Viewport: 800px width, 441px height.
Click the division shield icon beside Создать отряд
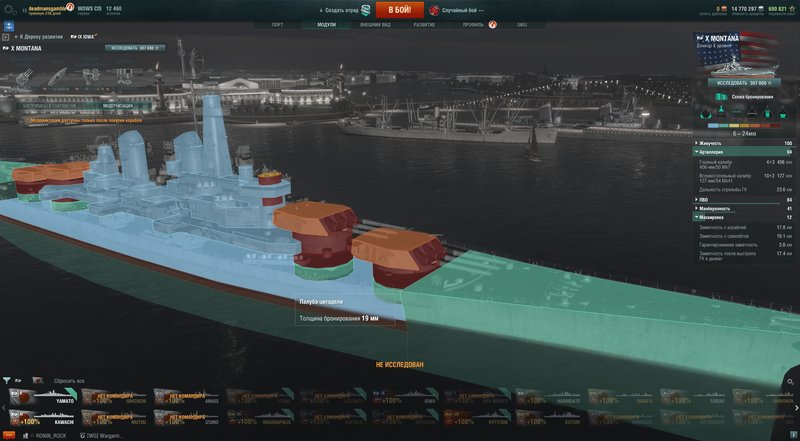pyautogui.click(x=366, y=10)
